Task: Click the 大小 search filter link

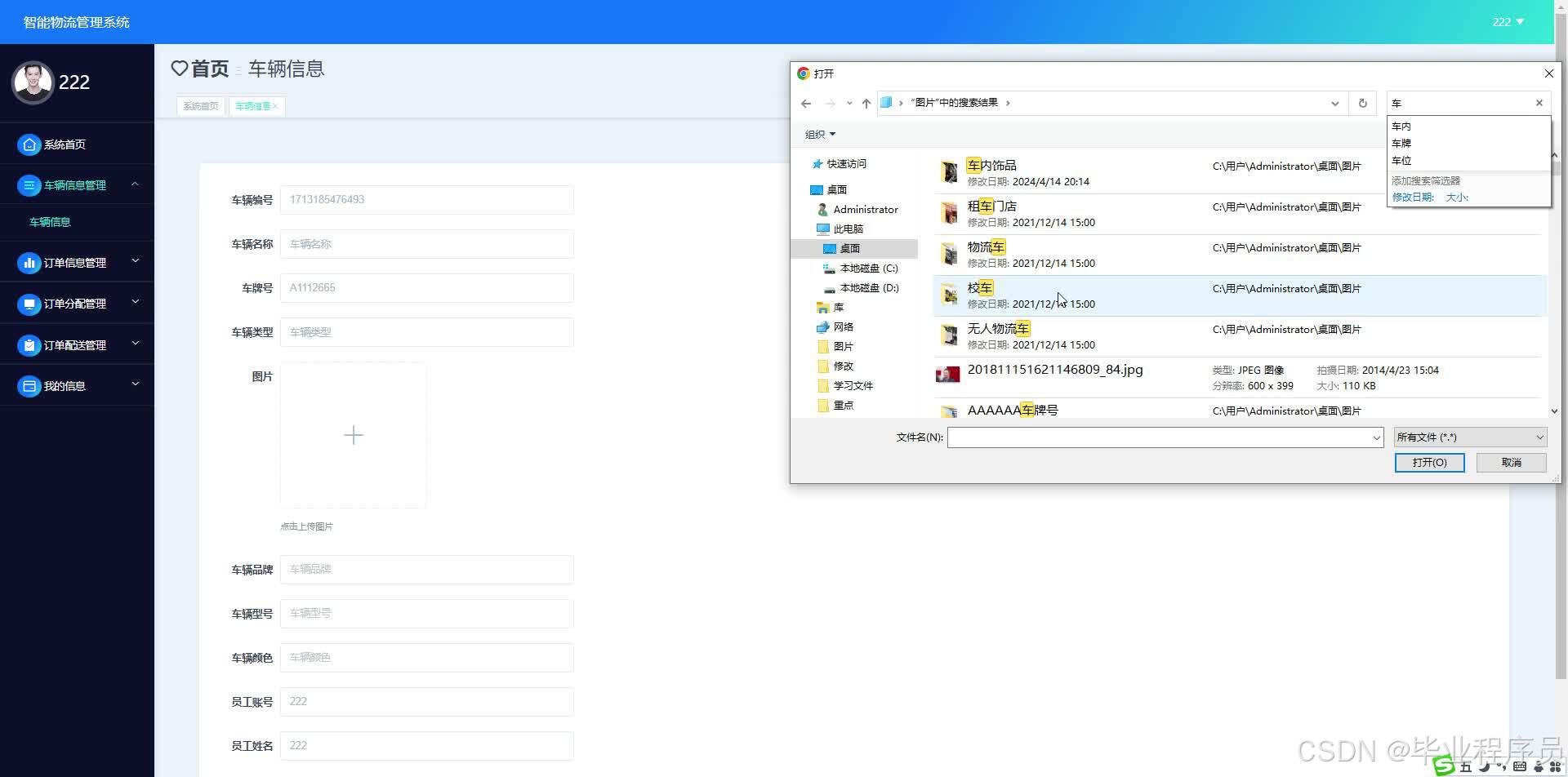Action: [1457, 198]
